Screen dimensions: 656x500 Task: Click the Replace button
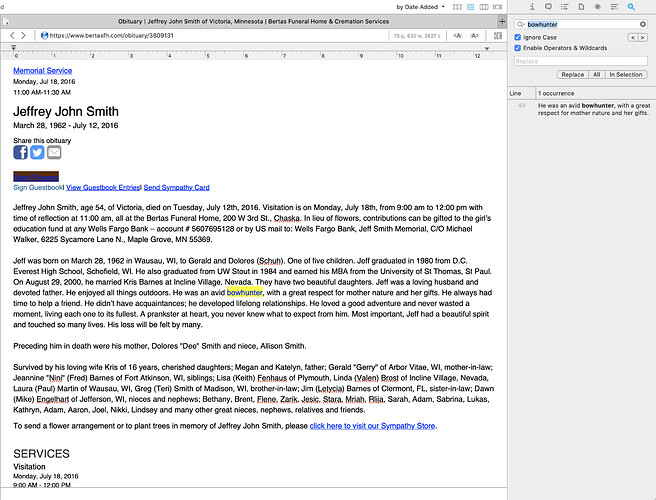pos(572,74)
